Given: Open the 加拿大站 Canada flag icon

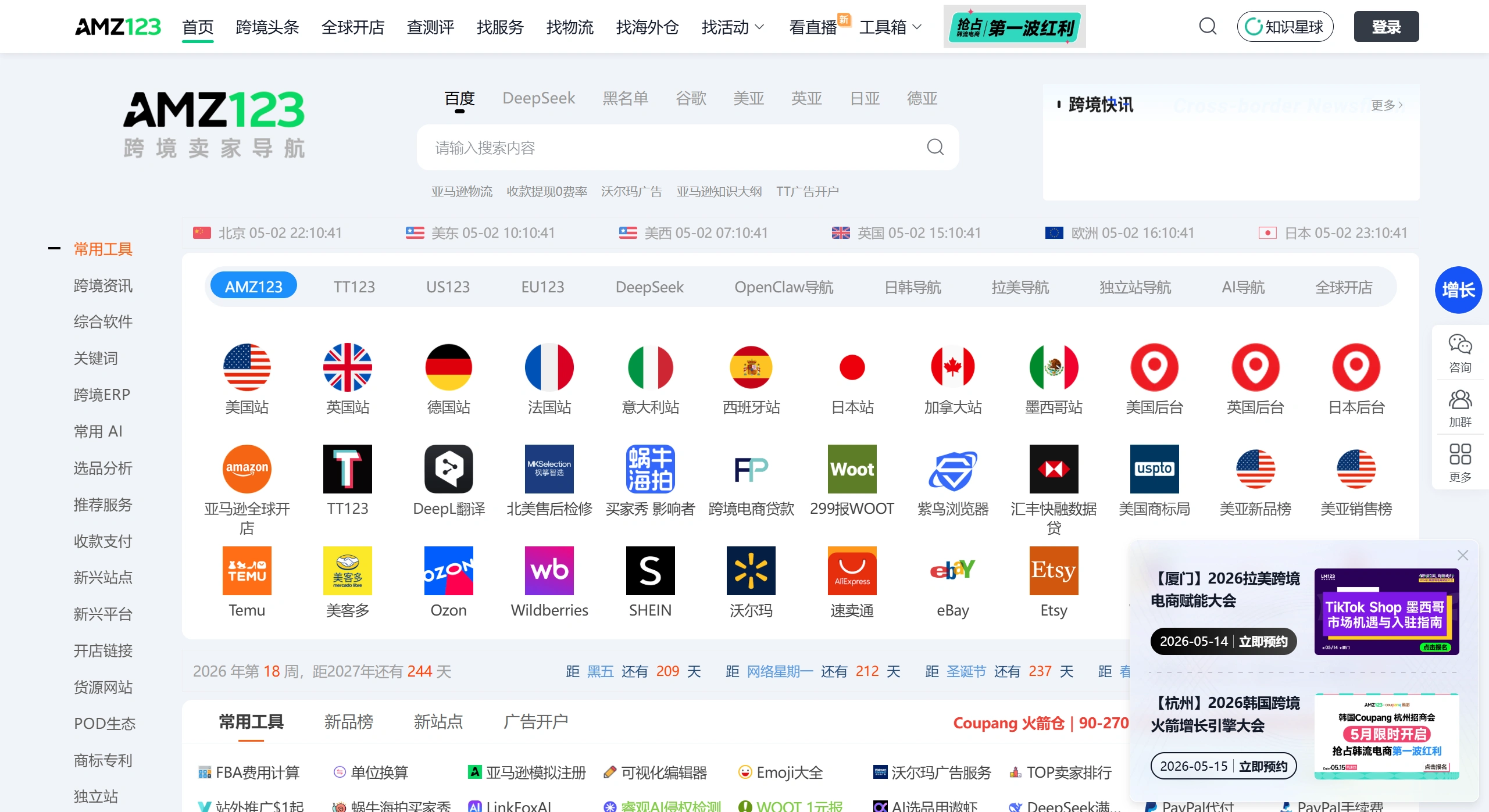Looking at the screenshot, I should tap(953, 367).
